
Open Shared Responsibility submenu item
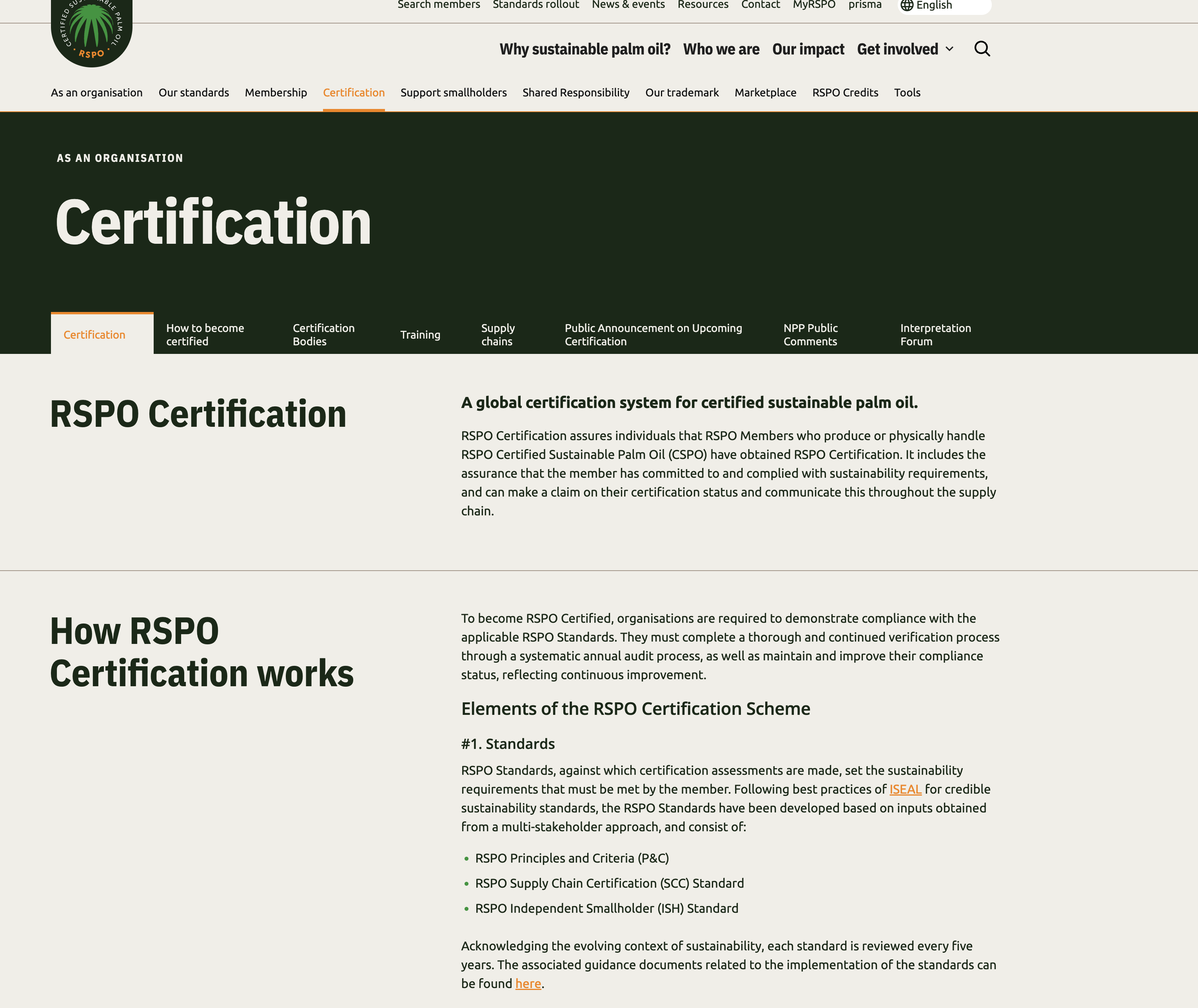point(575,92)
